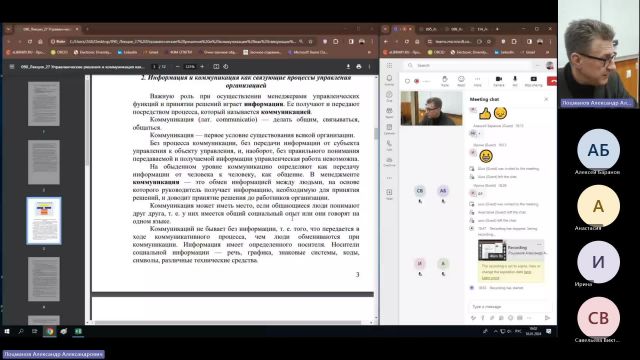Select the fourth page thumbnail in PDF
The width and height of the screenshot is (640, 360).
coord(44,279)
